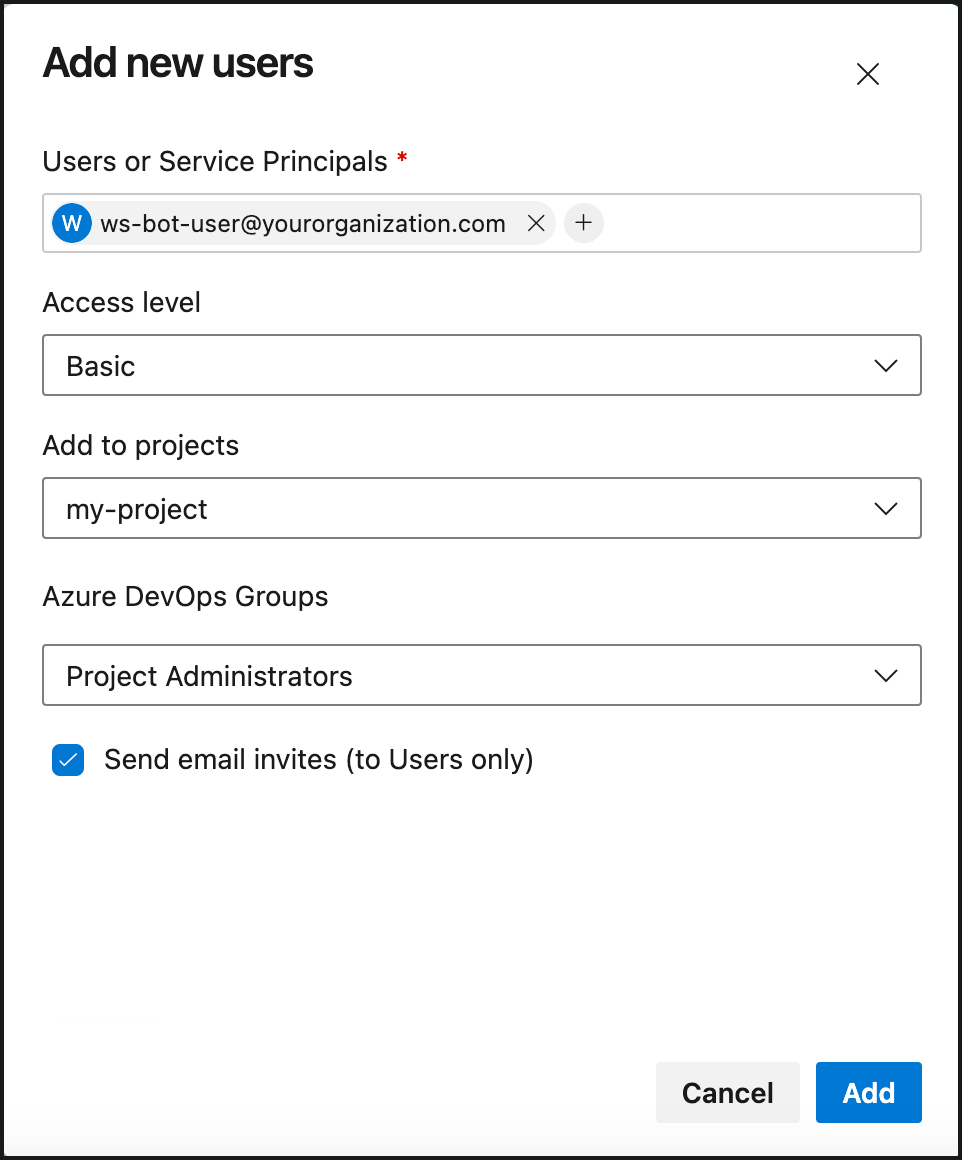Select the ws-bot-user@yourorganization.com chip text

(x=302, y=223)
